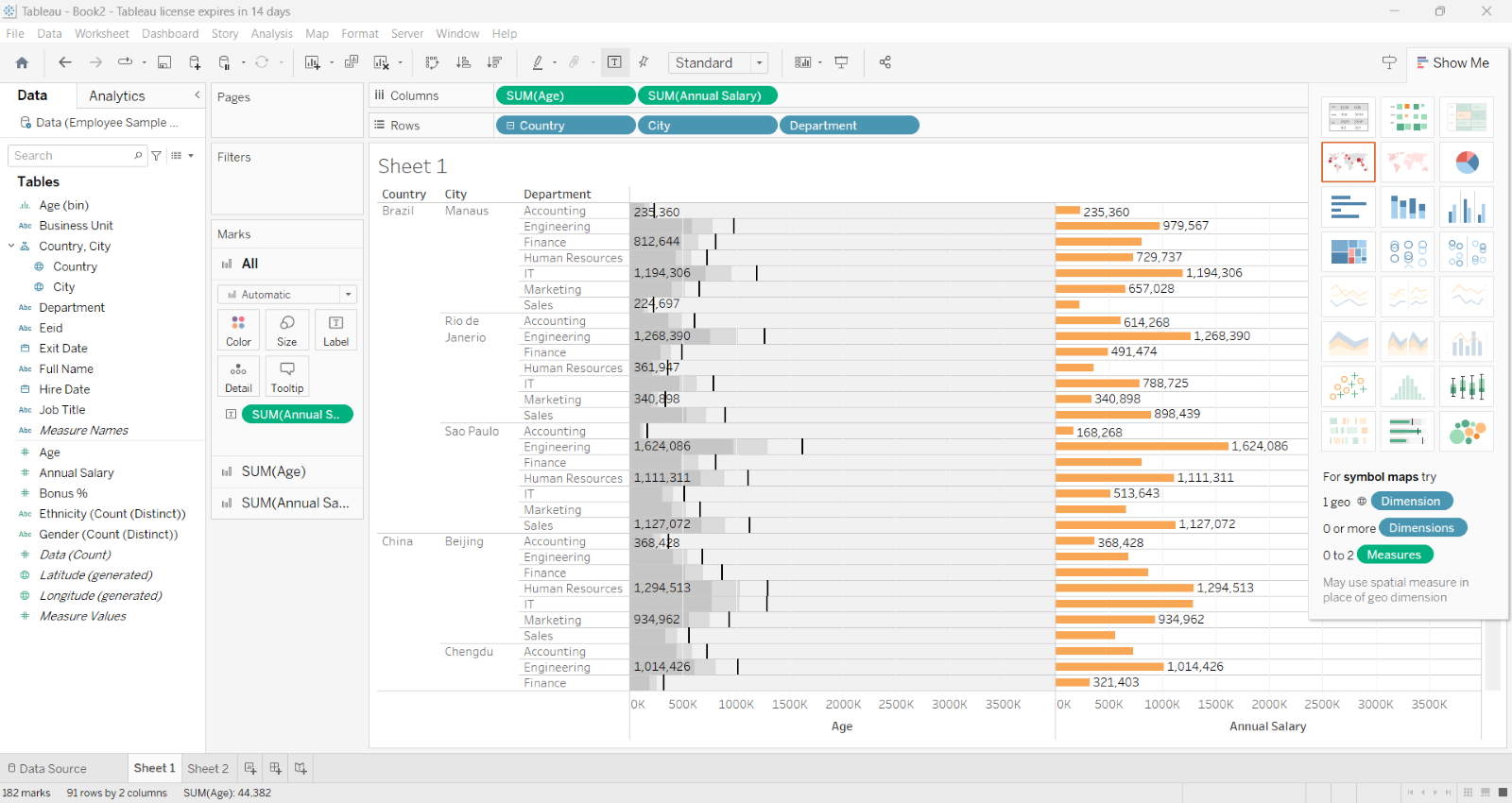Screen dimensions: 1512x803
Task: Toggle the Show Me panel
Action: (1452, 62)
